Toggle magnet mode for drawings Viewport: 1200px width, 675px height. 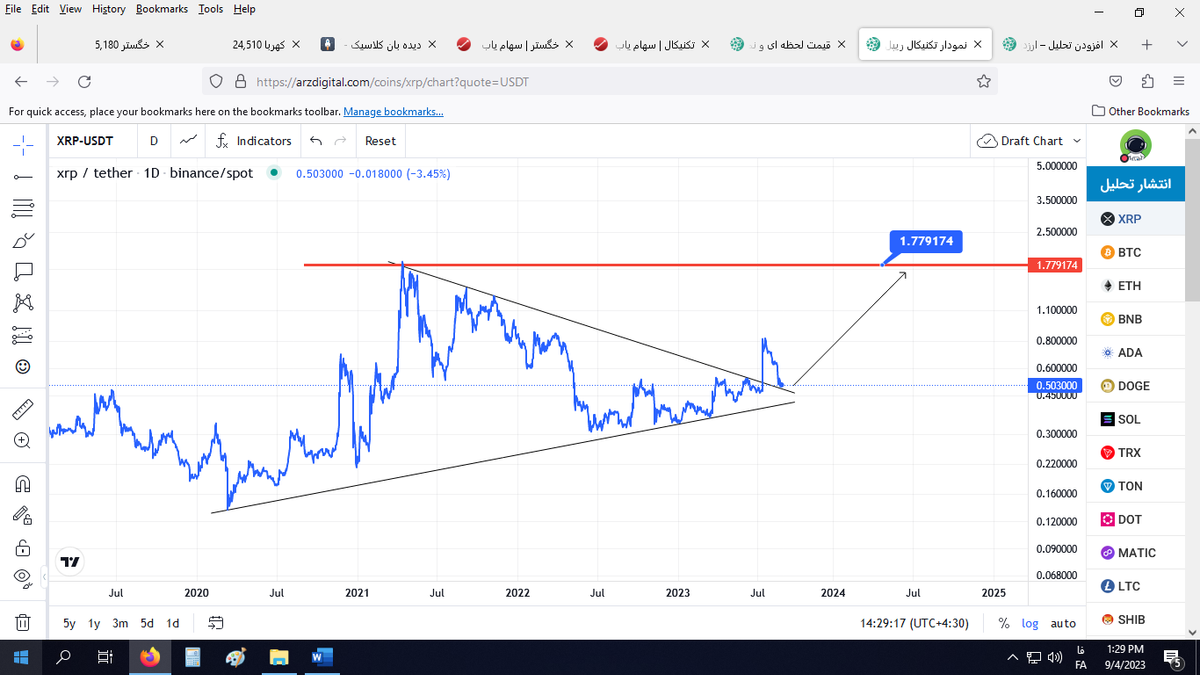pyautogui.click(x=24, y=484)
